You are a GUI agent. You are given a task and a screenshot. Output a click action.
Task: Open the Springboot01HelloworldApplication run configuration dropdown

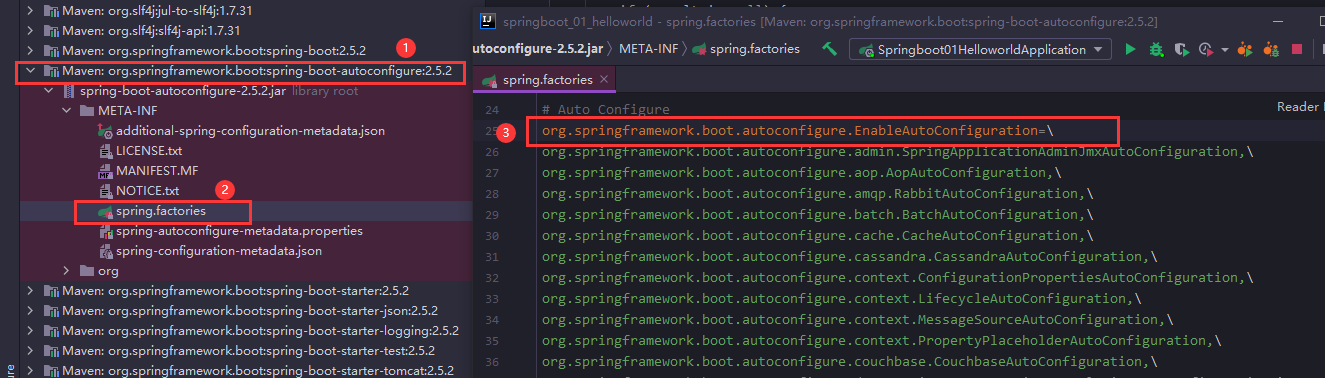point(980,49)
